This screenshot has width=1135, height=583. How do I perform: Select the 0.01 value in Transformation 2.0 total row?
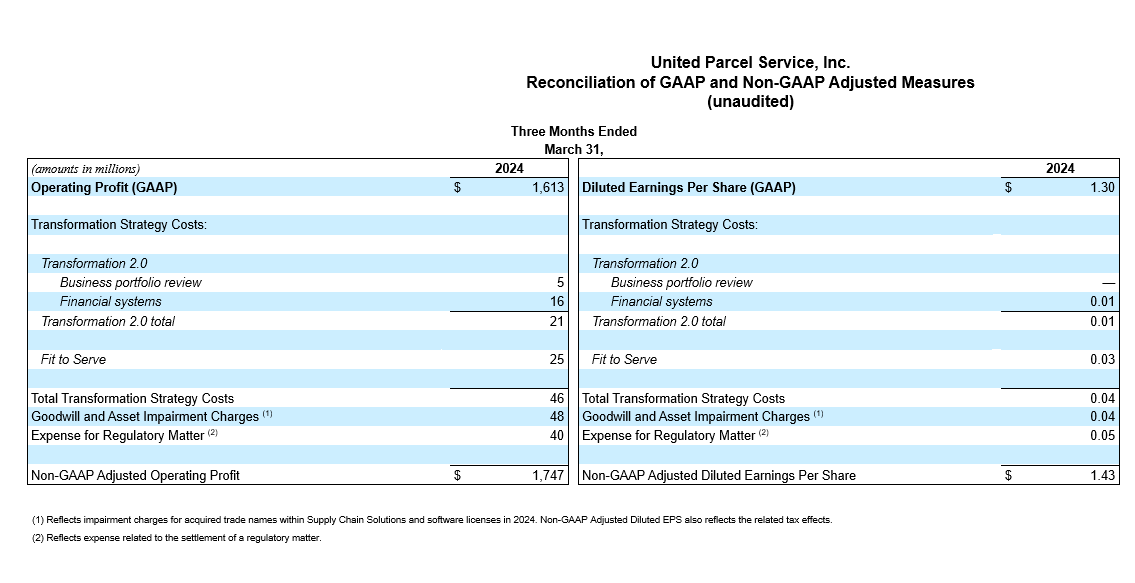[x=1102, y=321]
